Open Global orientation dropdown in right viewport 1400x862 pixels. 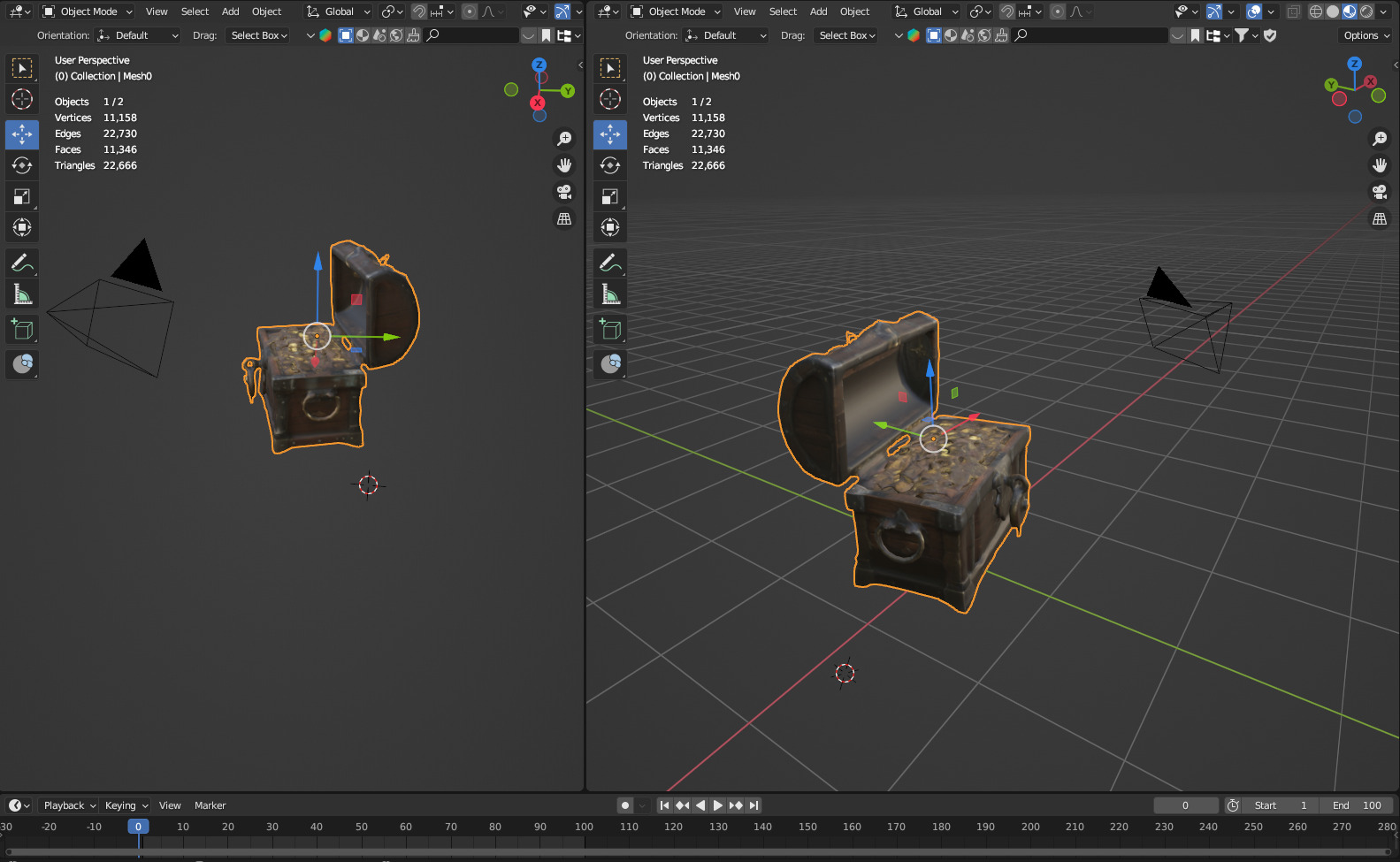pos(927,11)
